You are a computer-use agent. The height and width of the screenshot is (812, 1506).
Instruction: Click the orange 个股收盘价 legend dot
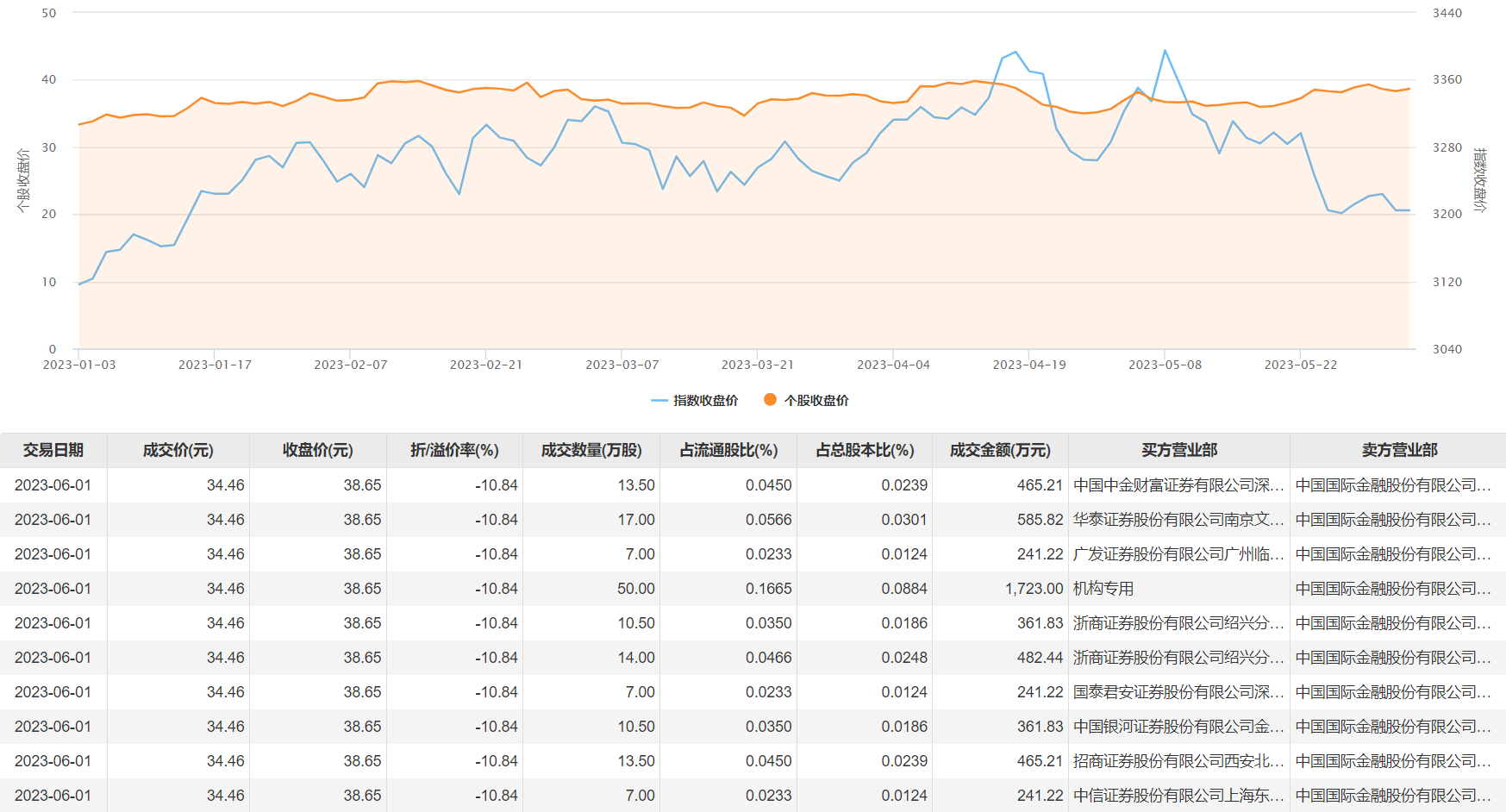click(770, 400)
